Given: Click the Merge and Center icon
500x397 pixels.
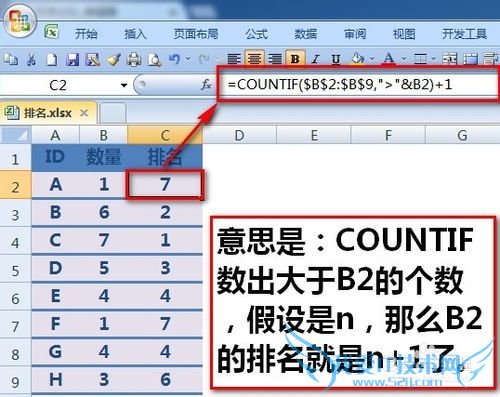Looking at the screenshot, I should (449, 59).
